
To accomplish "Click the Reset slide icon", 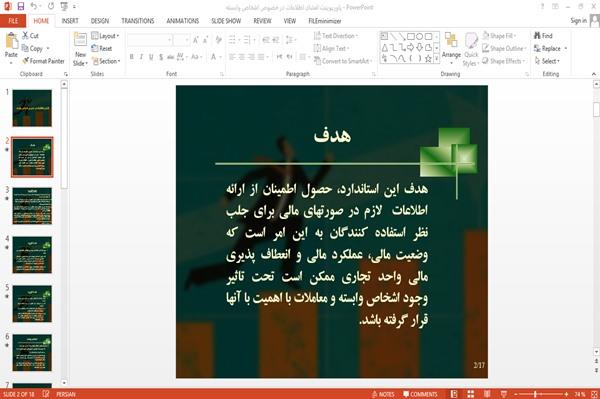I will click(x=95, y=48).
